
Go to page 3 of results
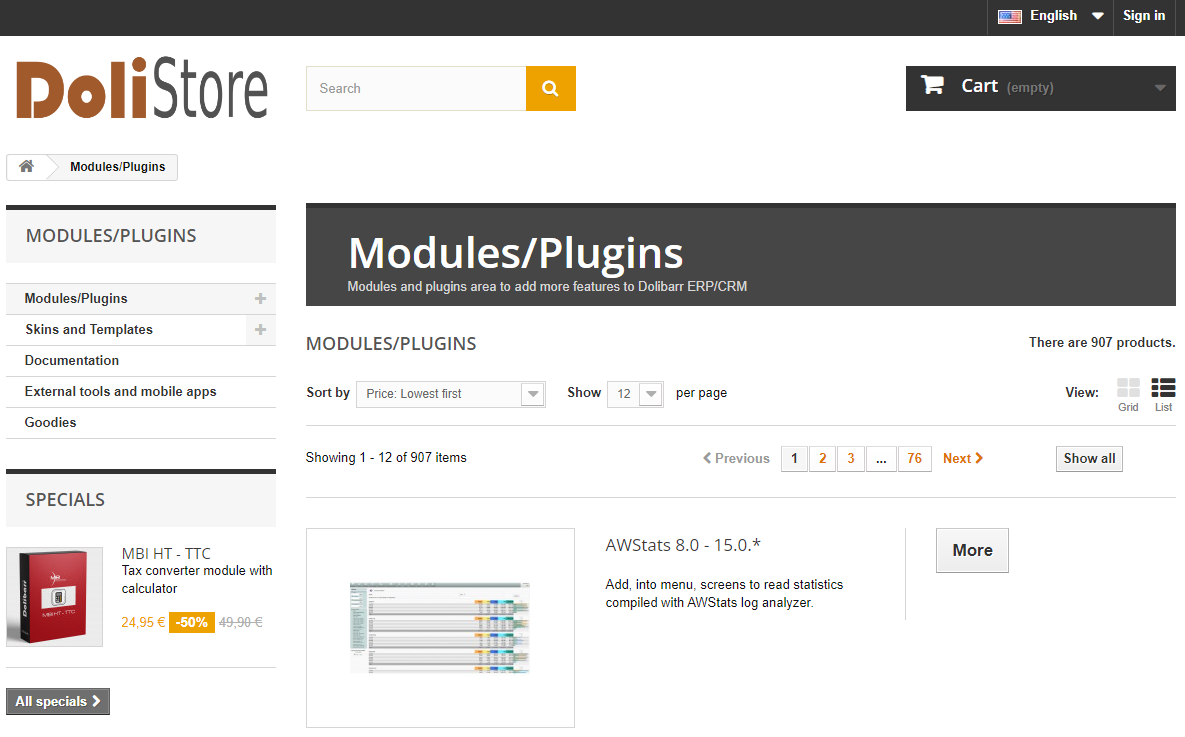[851, 458]
